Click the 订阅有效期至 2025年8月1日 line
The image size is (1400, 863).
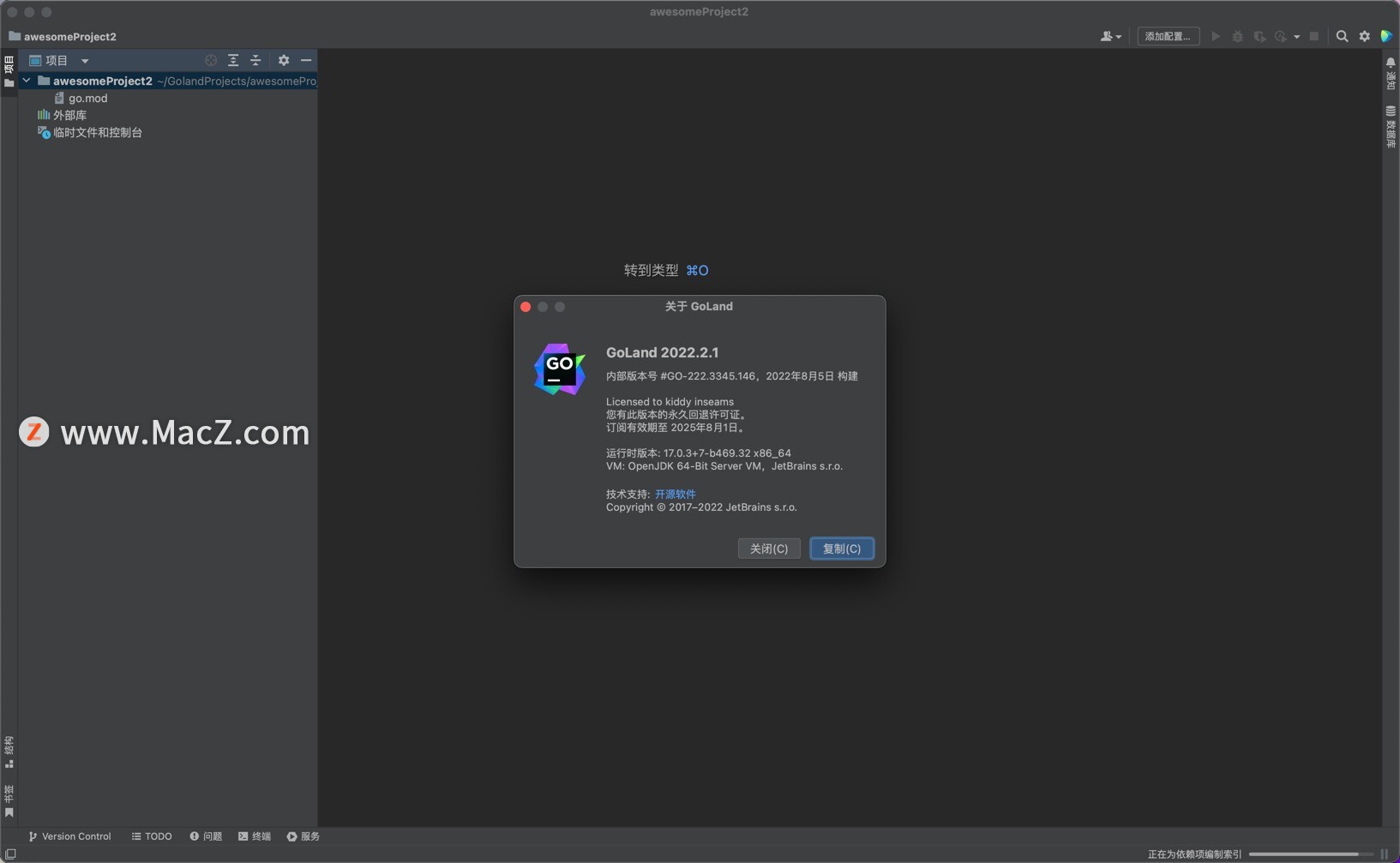[677, 428]
